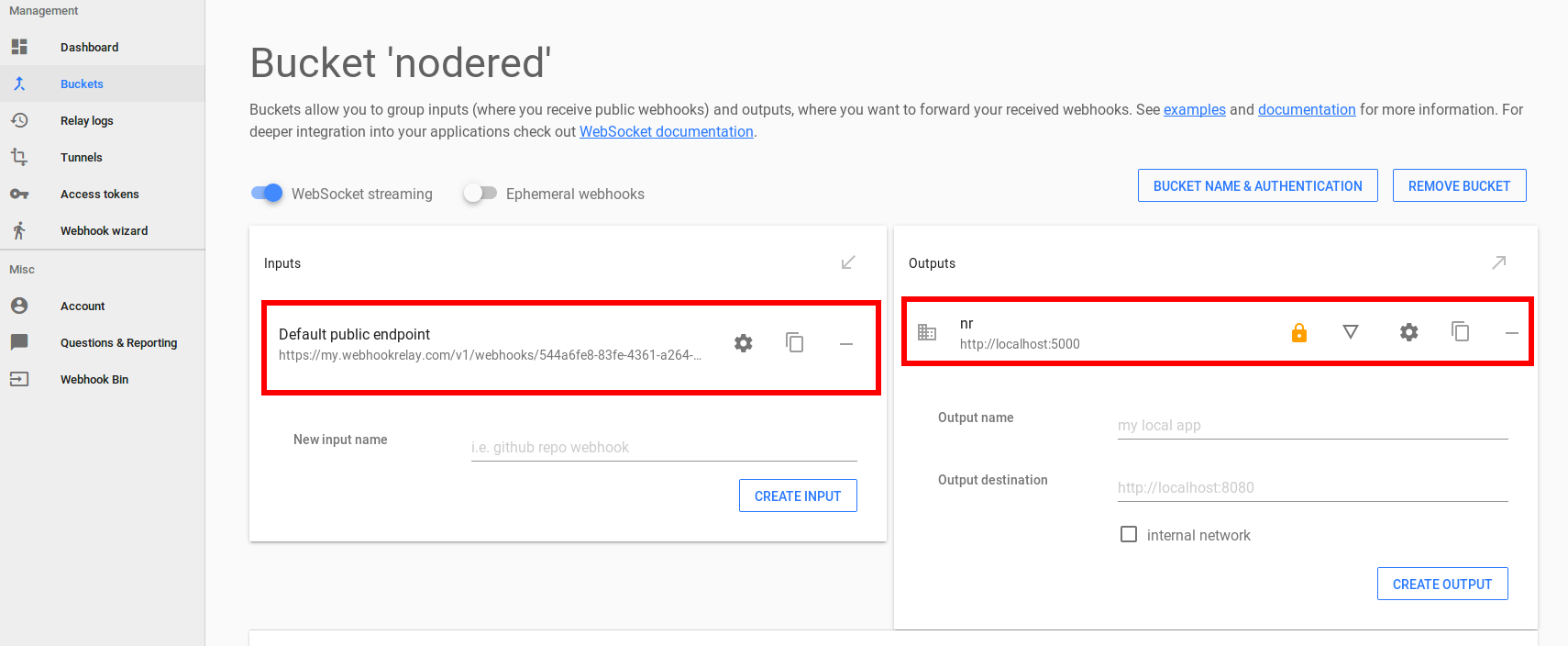This screenshot has height=646, width=1568.
Task: Copy the Default public endpoint URL
Action: click(795, 343)
